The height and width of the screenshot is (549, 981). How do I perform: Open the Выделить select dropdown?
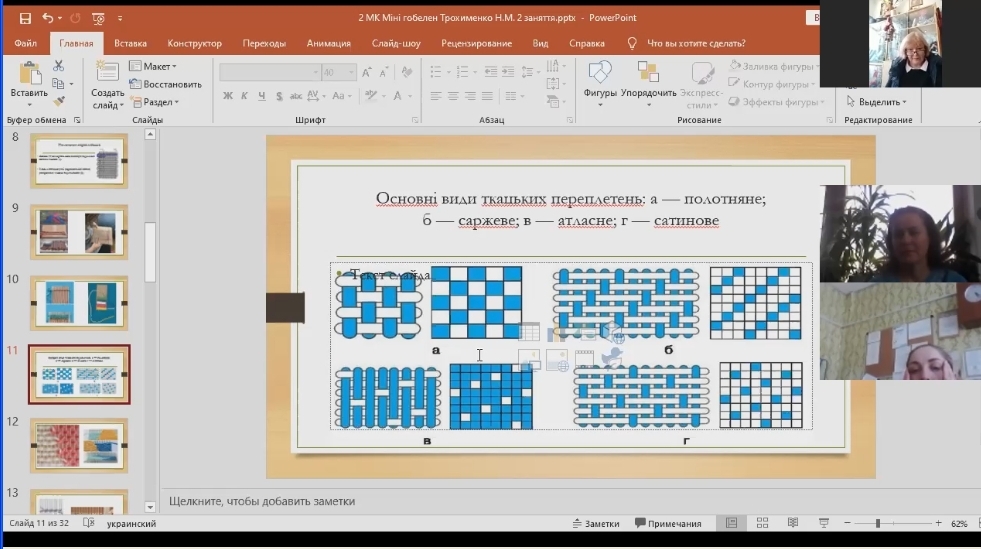877,101
